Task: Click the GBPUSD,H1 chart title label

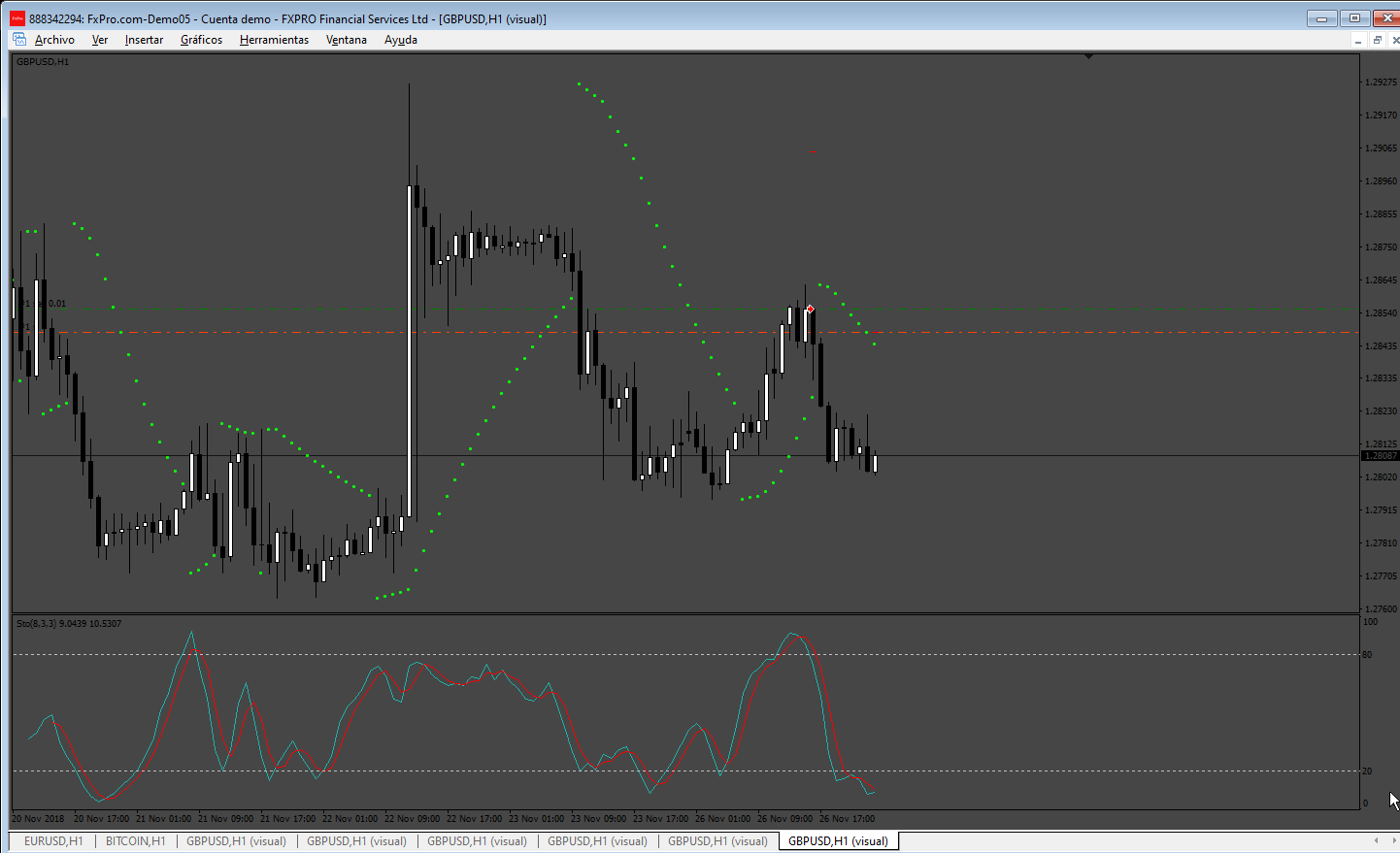Action: [x=43, y=61]
